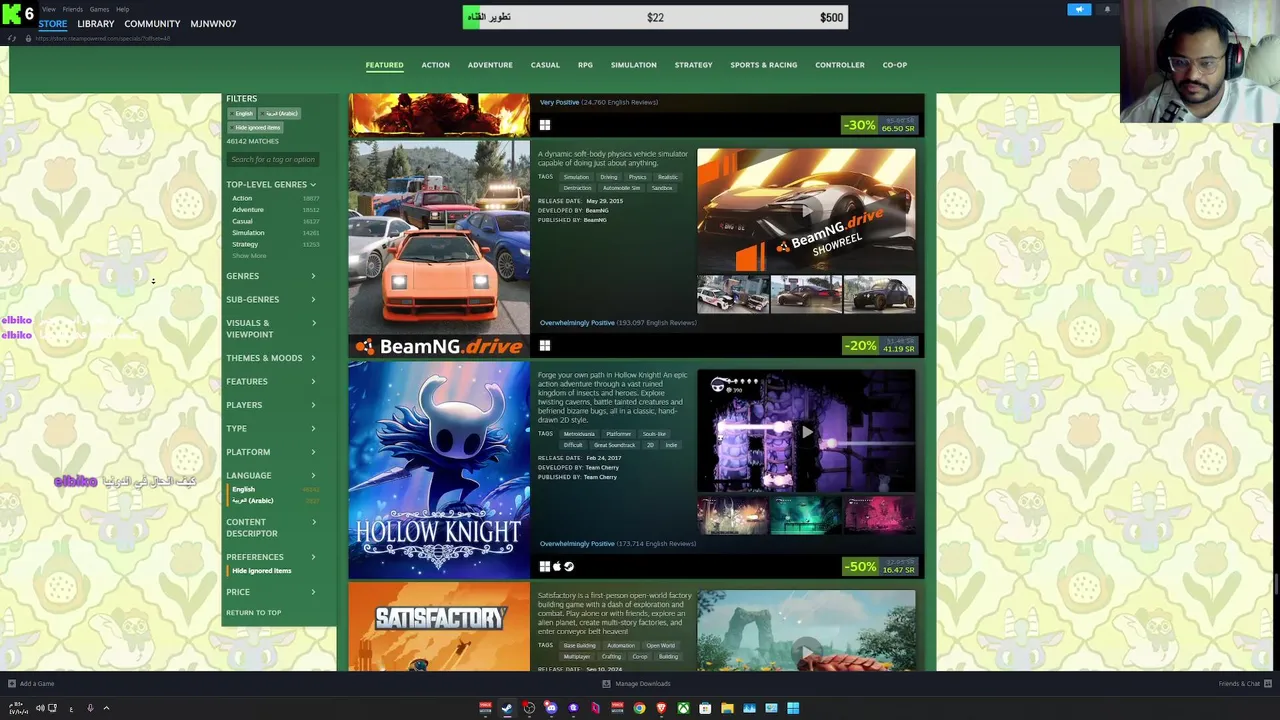Show hidden system tray icons

coord(106,708)
